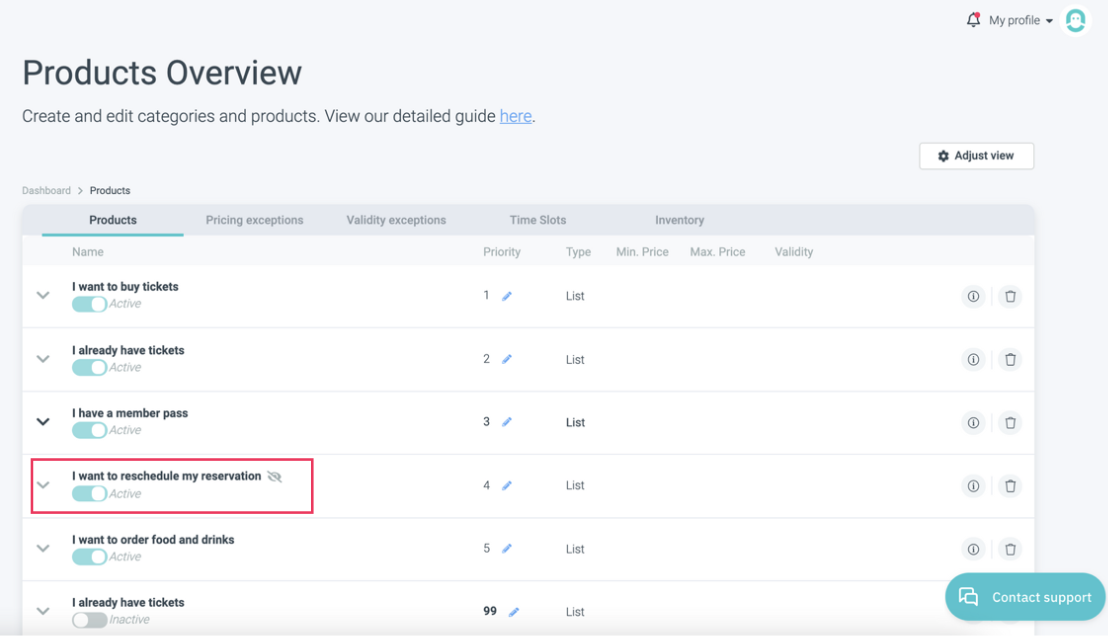Enable the inactive 'I already have tickets' toggle
The width and height of the screenshot is (1108, 642).
[x=89, y=620]
